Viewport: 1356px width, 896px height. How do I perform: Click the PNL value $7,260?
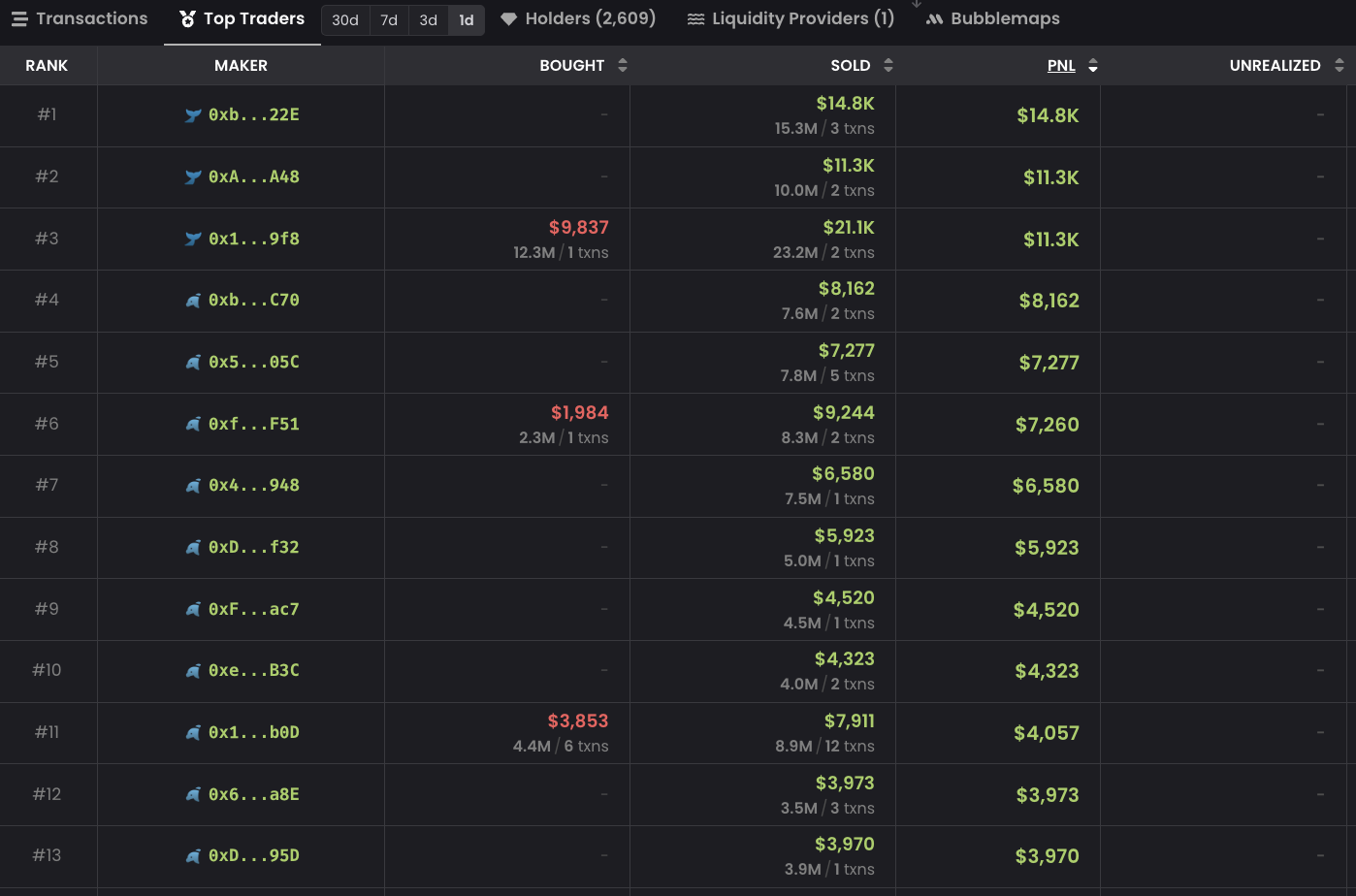(1048, 425)
